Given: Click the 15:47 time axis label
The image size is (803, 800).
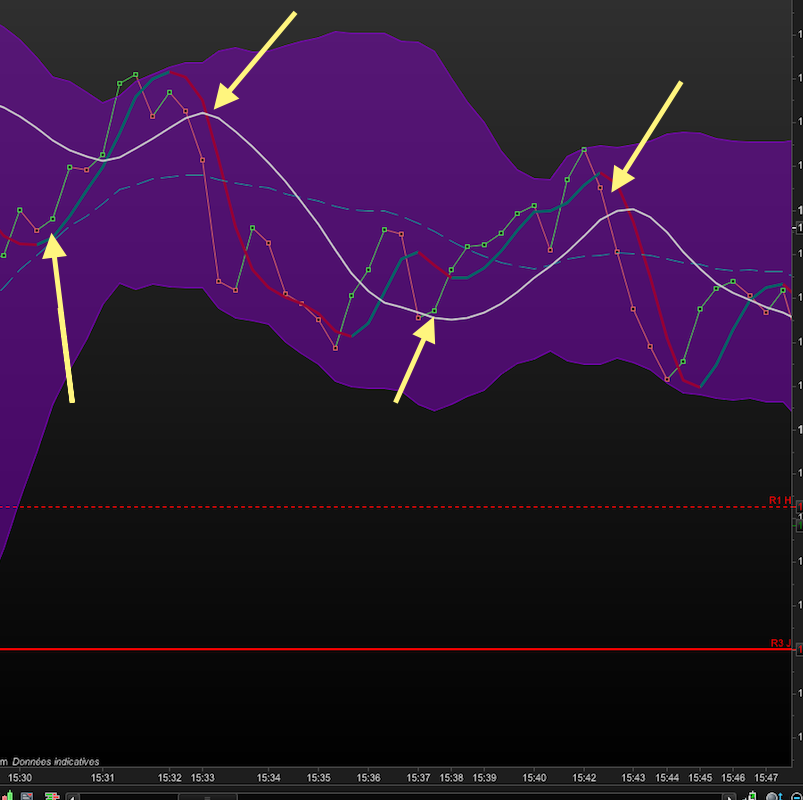Looking at the screenshot, I should coord(766,777).
